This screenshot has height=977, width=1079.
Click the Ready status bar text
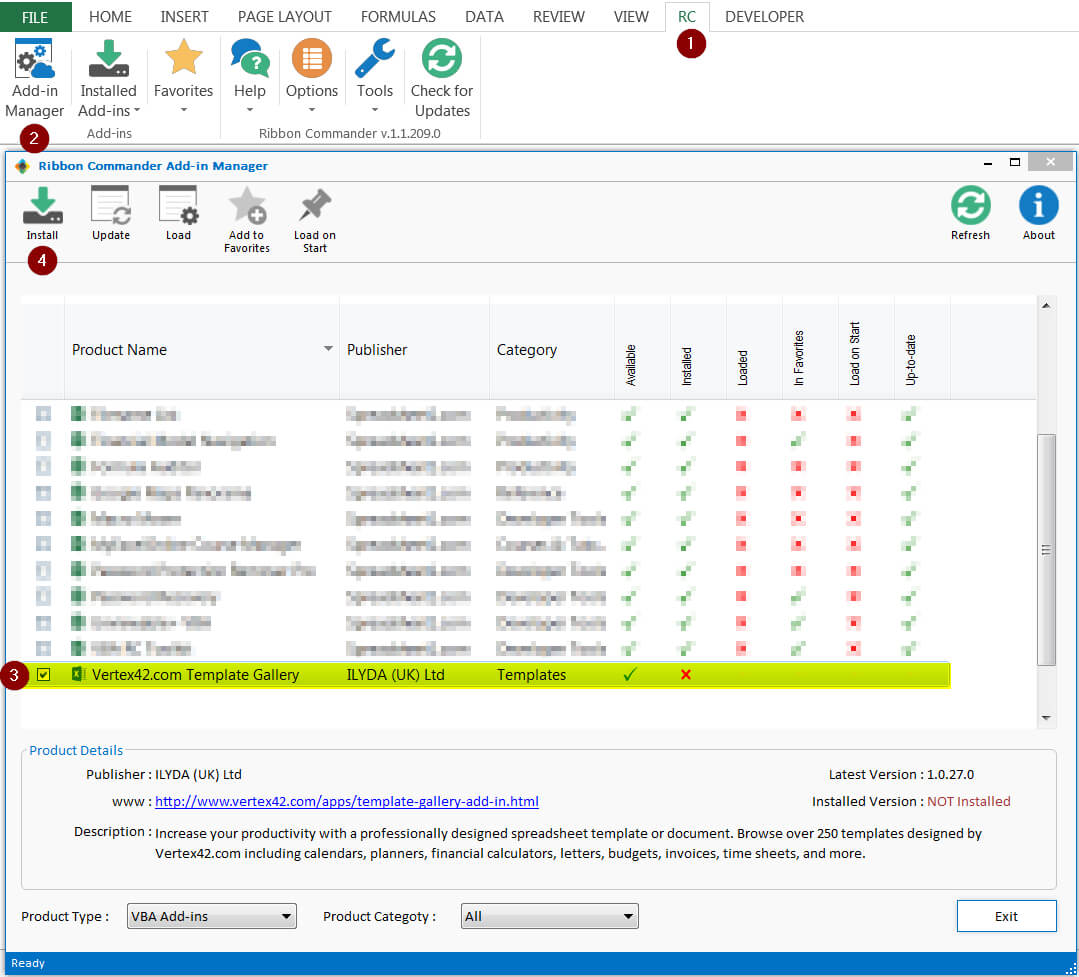pos(28,963)
